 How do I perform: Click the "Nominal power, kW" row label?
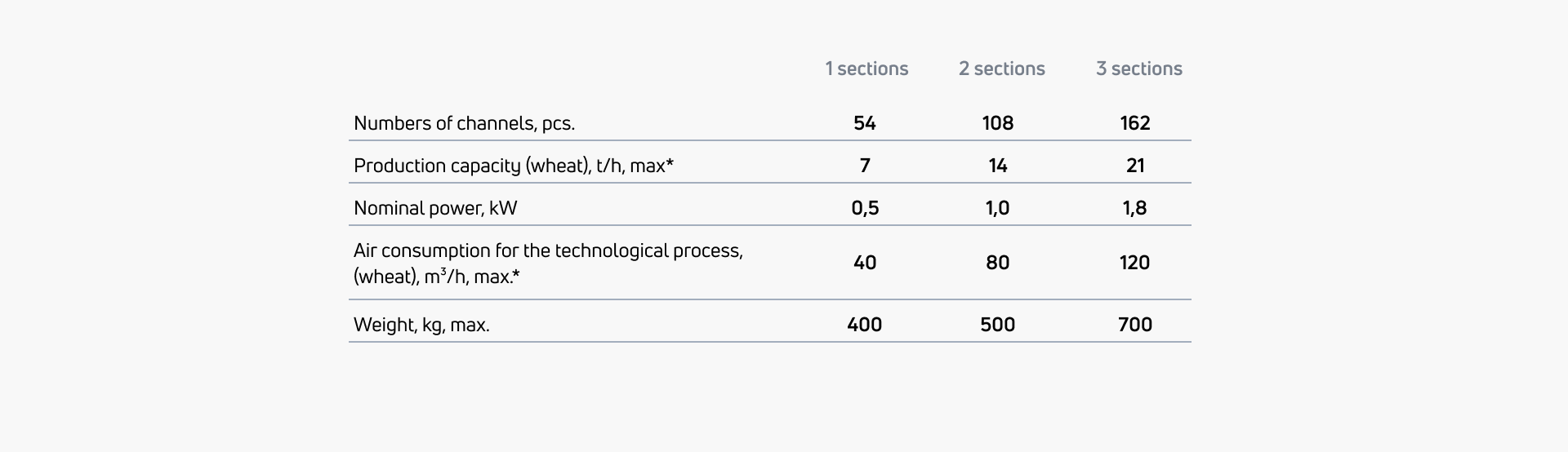435,208
